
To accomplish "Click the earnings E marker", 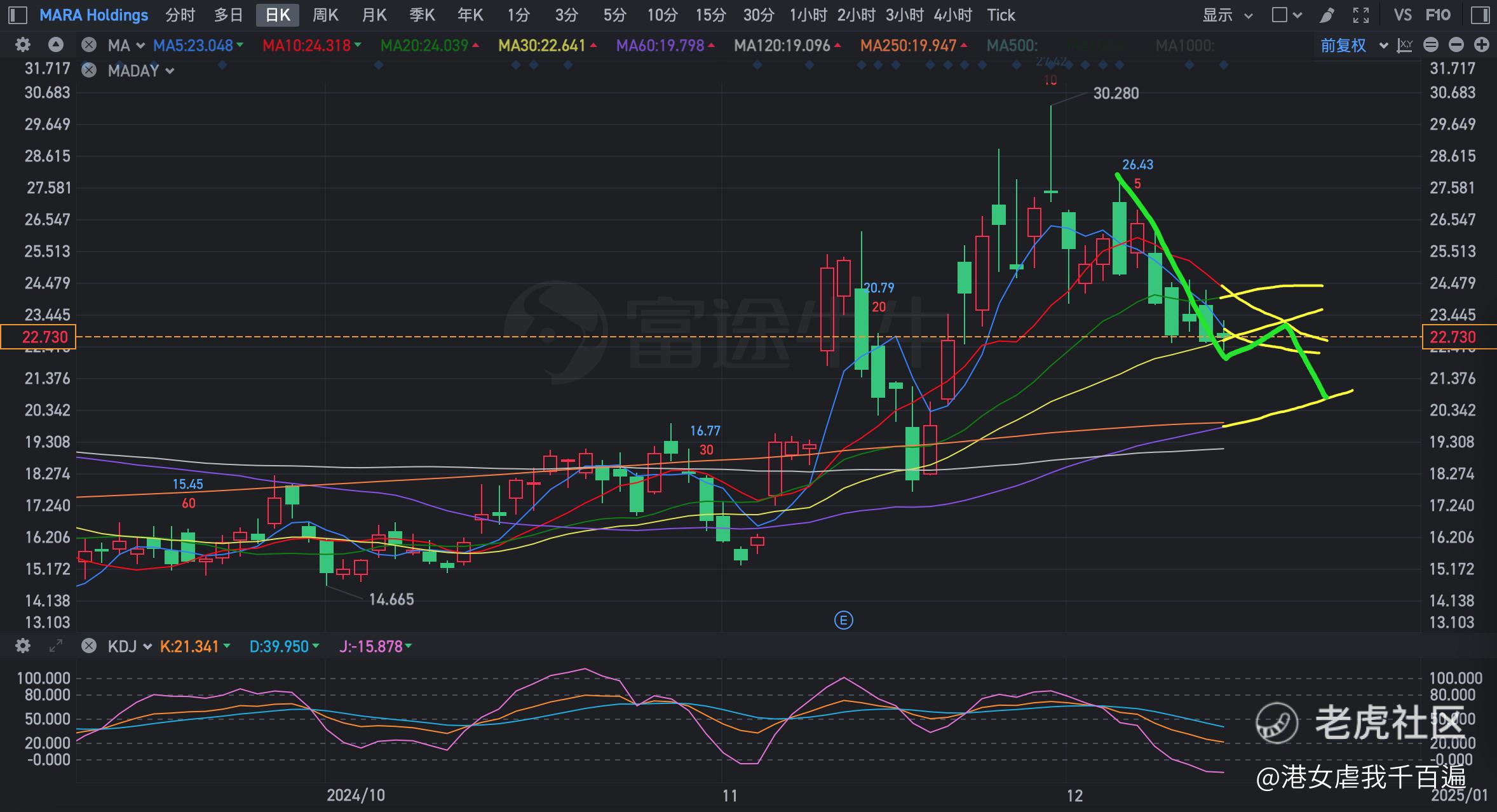I will tap(843, 620).
